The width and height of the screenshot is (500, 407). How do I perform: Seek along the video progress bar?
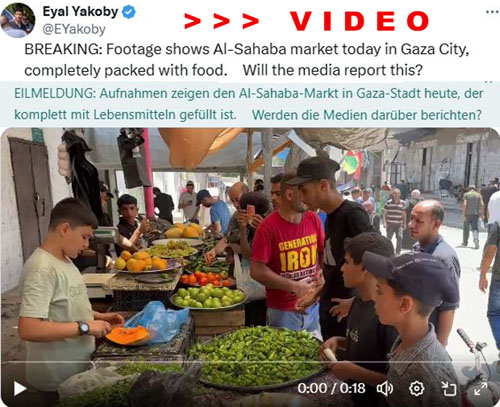[x=250, y=362]
